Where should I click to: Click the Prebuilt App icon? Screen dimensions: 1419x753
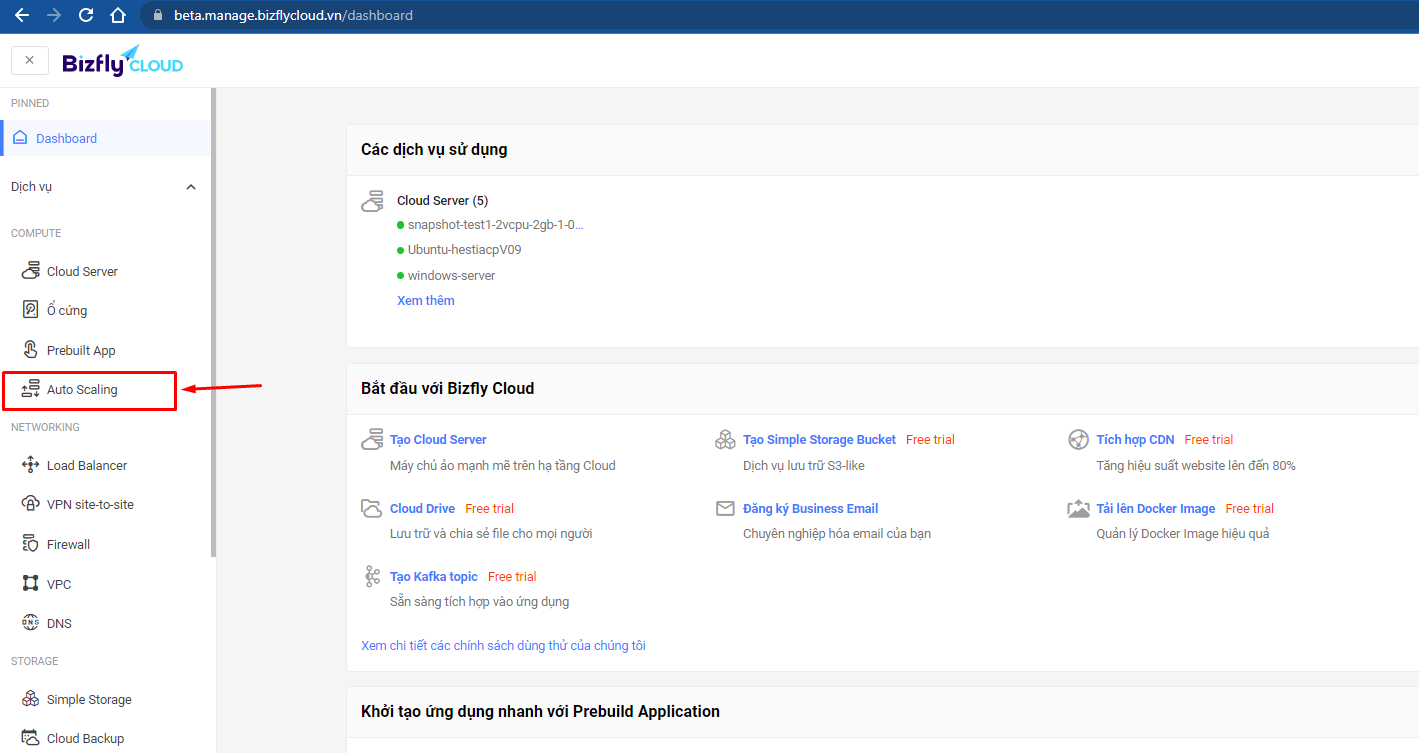coord(30,350)
